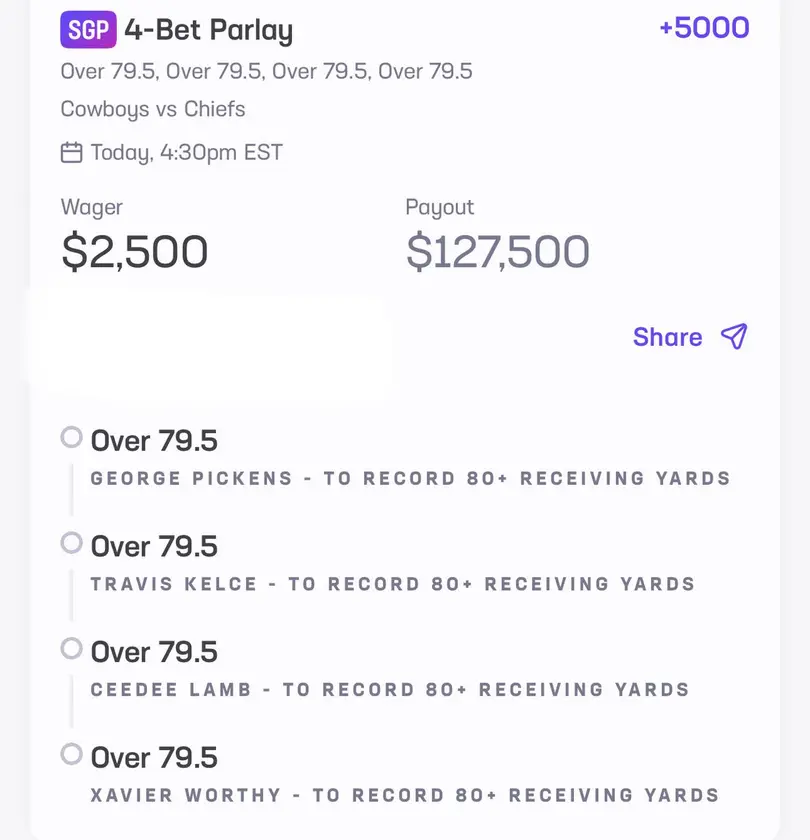810x840 pixels.
Task: Select the Travis Kelce leg status circle
Action: point(71,543)
